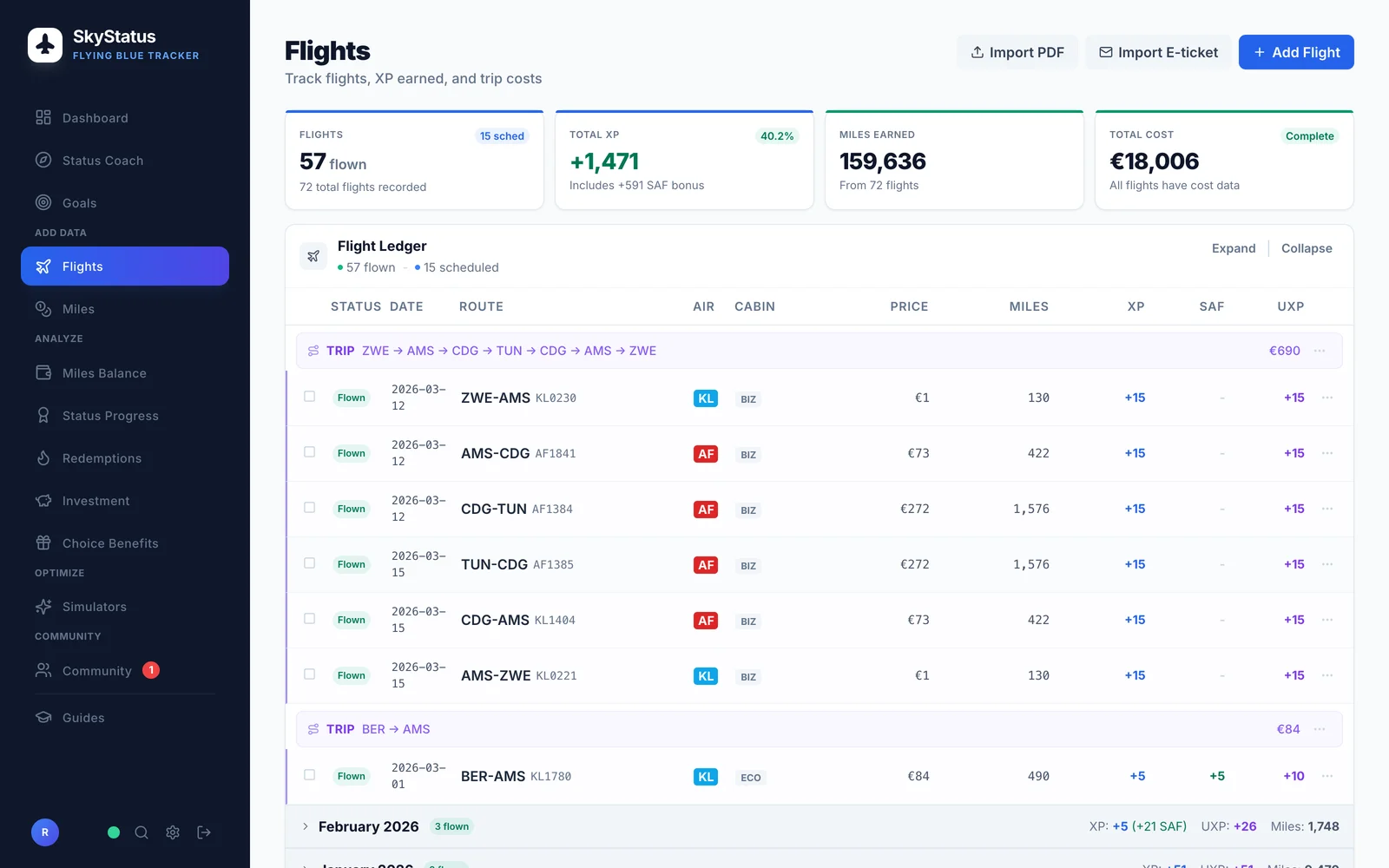Image resolution: width=1389 pixels, height=868 pixels.
Task: Select the Flights sidebar item
Action: 125,266
